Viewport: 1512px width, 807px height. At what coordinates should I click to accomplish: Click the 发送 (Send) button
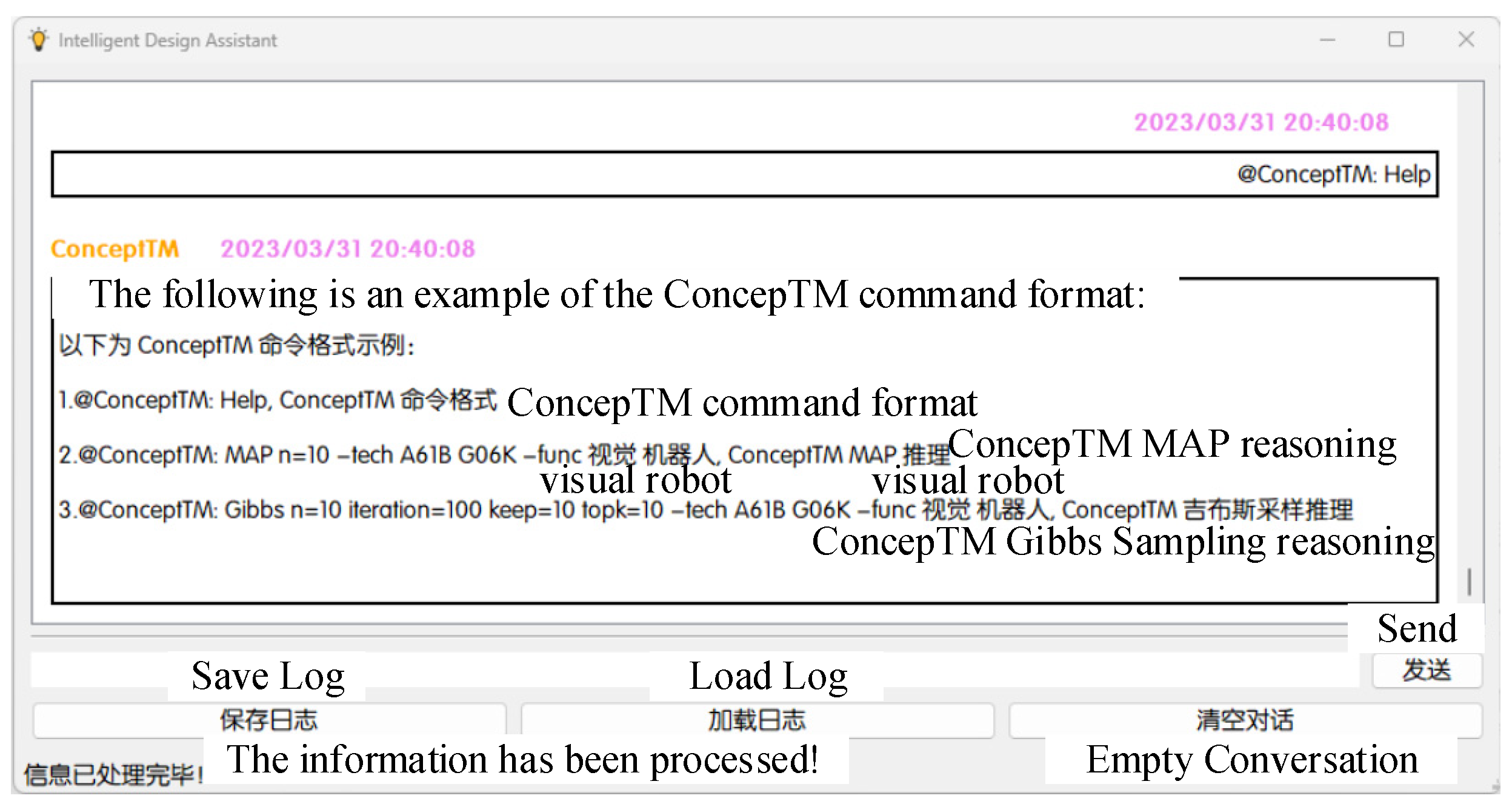1427,671
